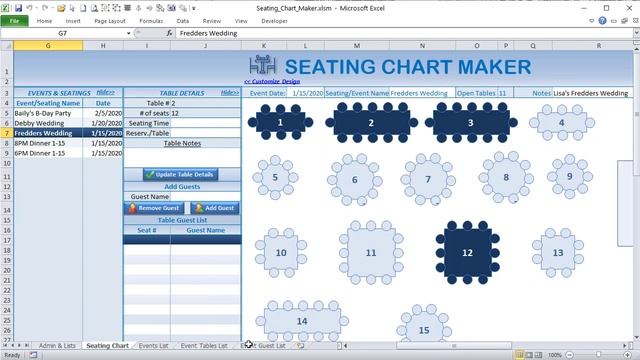Open the Excel Help question mark icon

(602, 21)
